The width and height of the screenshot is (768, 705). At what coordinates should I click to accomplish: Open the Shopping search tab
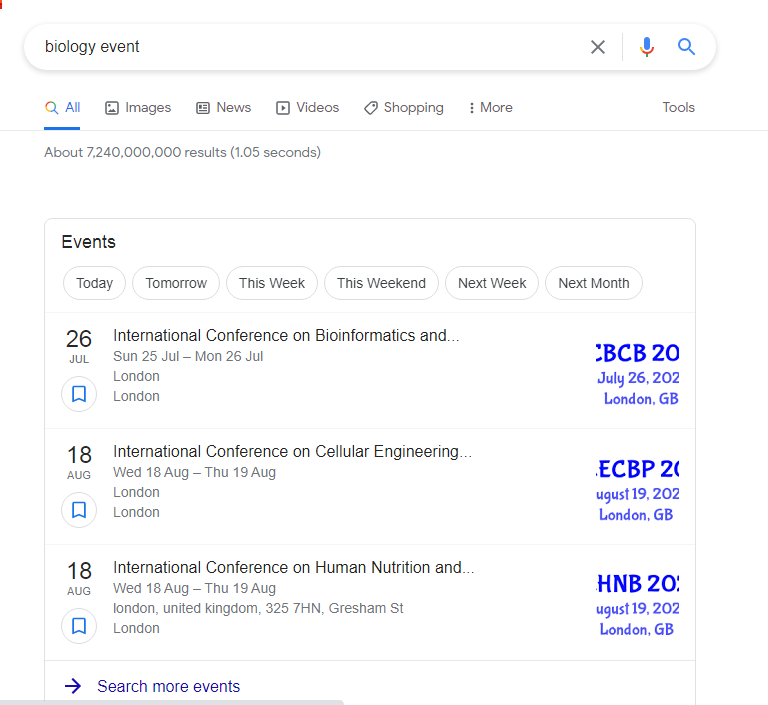point(404,107)
